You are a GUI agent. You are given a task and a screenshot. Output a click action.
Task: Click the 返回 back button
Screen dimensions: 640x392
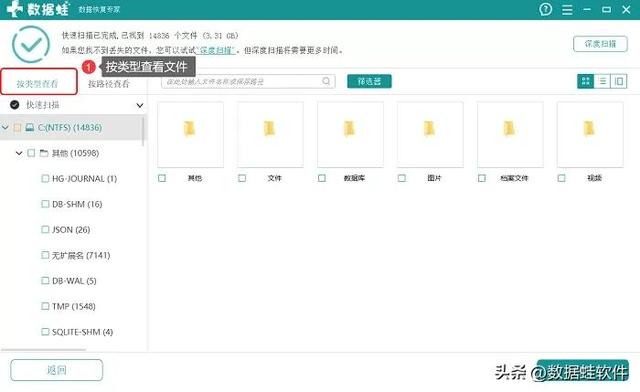coord(57,370)
